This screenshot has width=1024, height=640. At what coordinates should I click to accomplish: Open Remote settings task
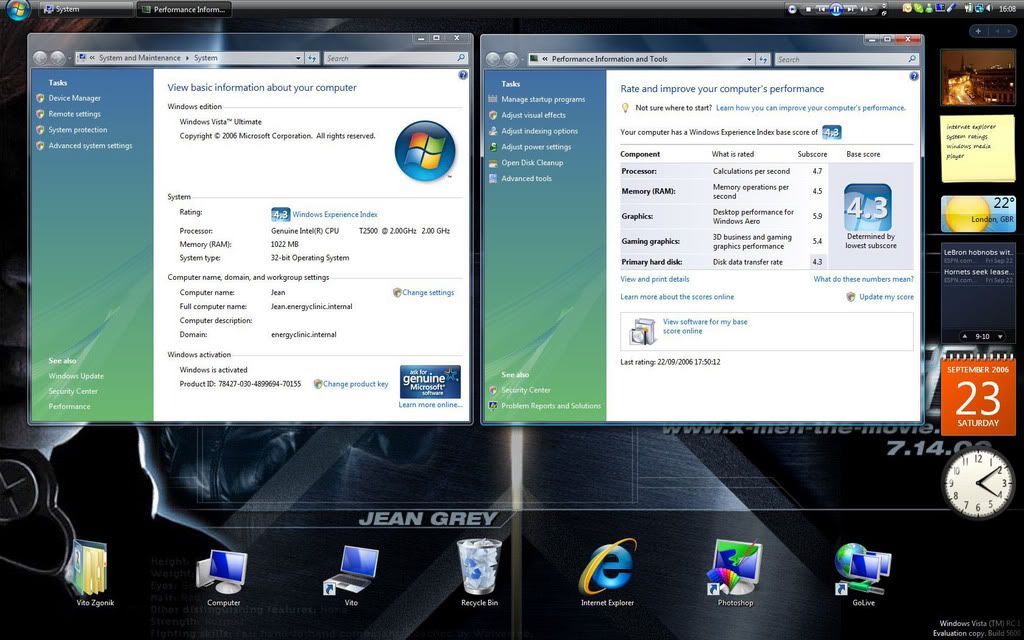pyautogui.click(x=74, y=114)
